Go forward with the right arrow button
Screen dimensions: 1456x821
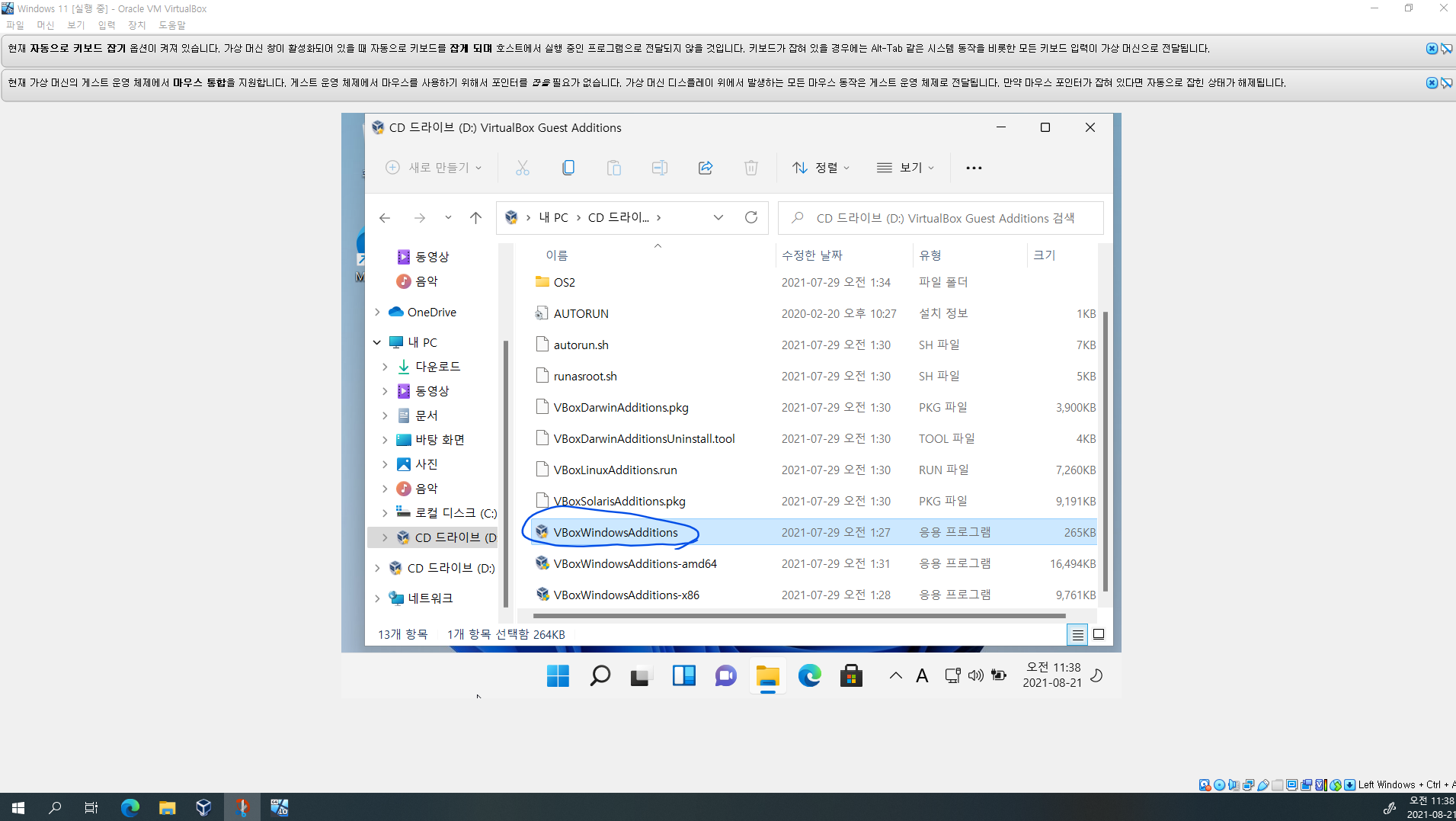(419, 218)
